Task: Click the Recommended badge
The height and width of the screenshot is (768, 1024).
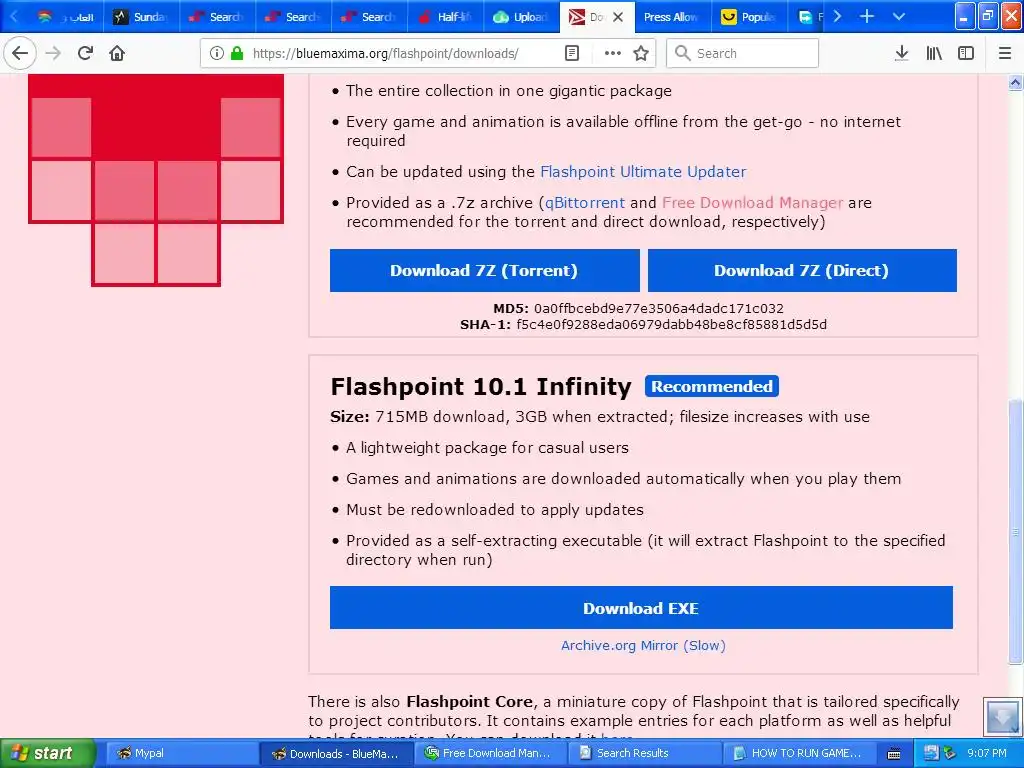Action: (x=712, y=386)
